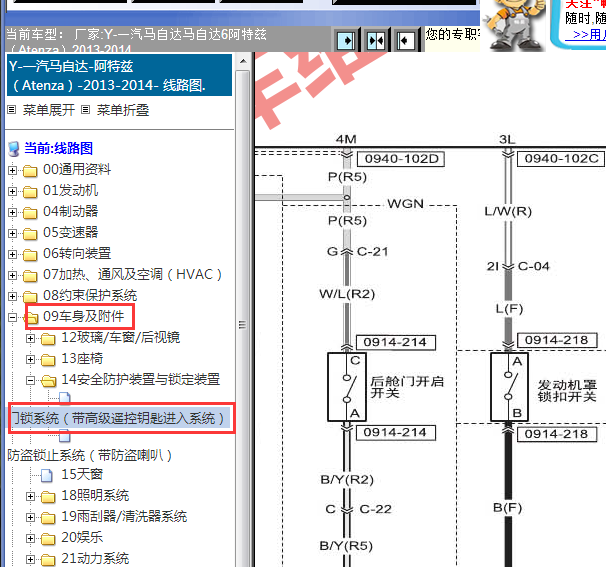Expand the 13座椅 tree node
This screenshot has height=567, width=606.
point(31,359)
